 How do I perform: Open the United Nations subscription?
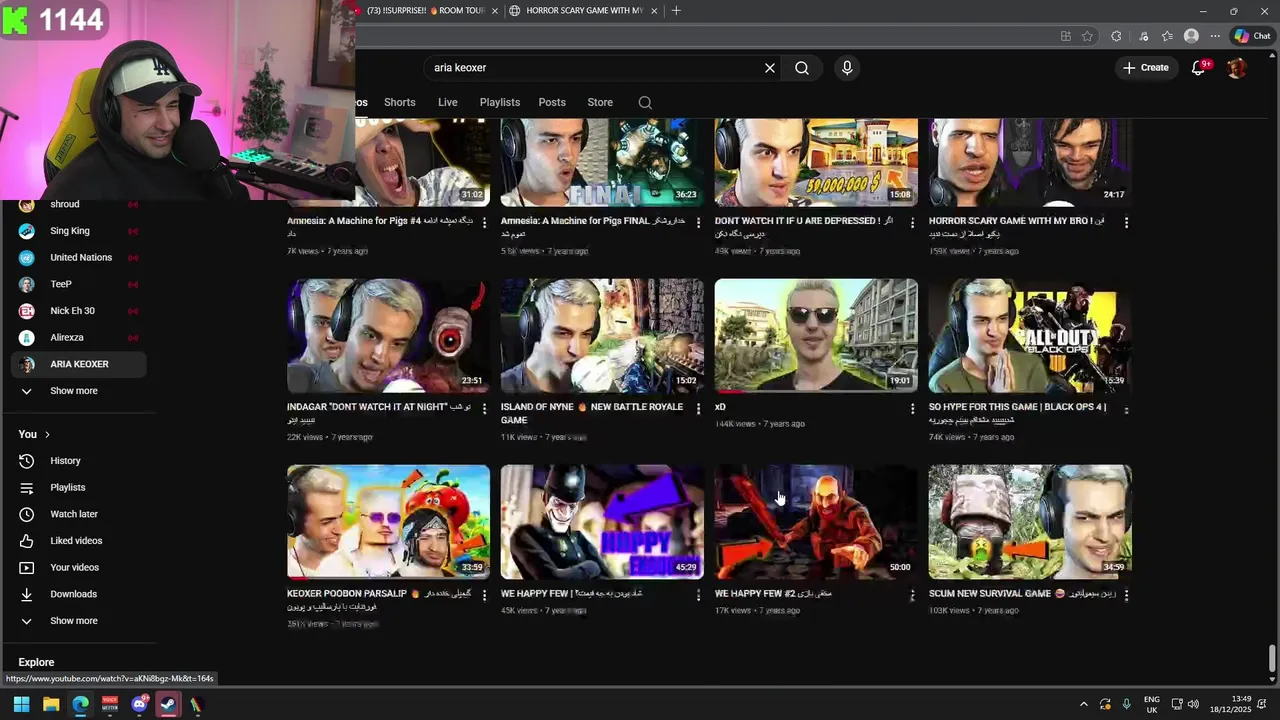tap(79, 257)
